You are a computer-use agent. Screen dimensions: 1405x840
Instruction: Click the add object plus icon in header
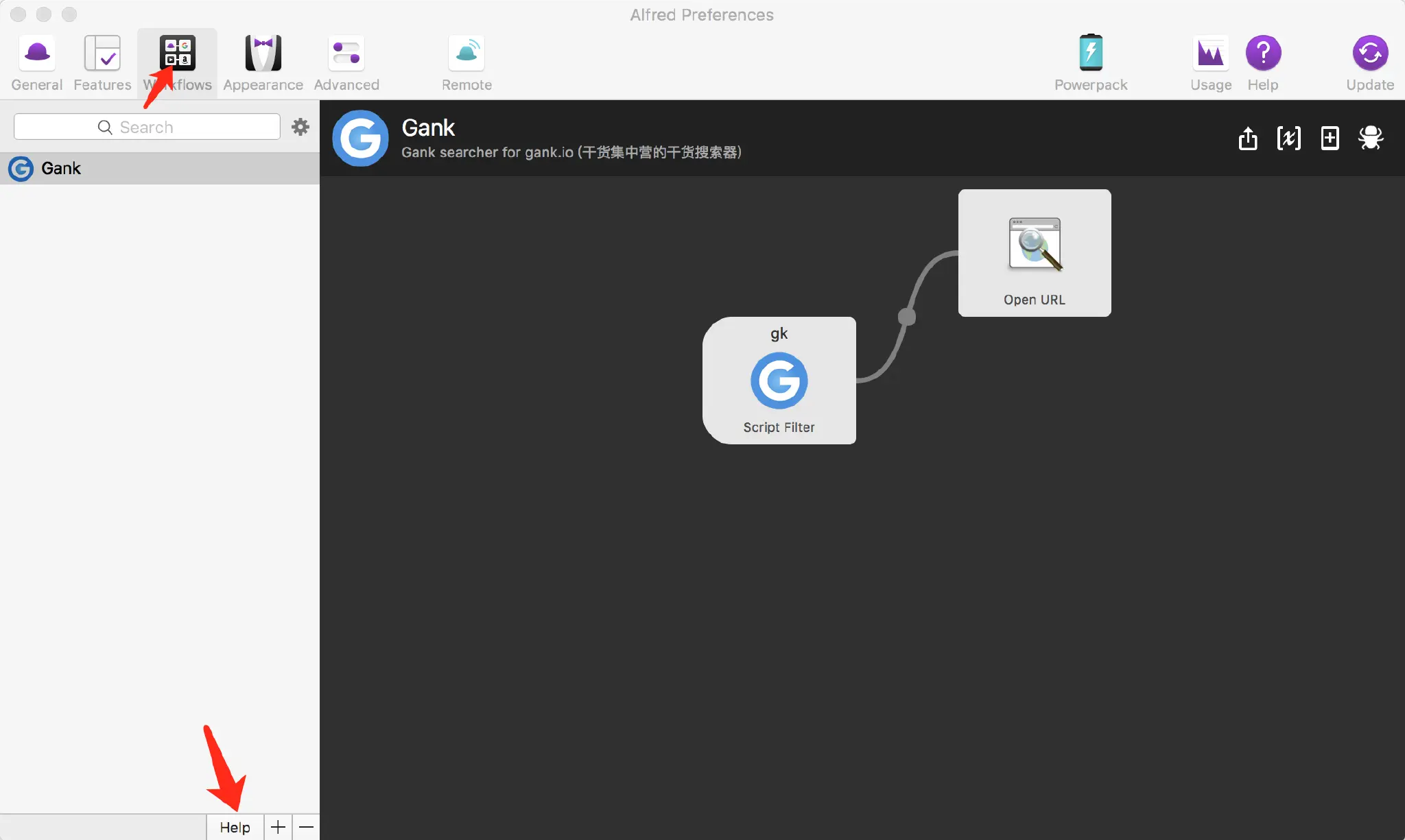tap(1330, 139)
